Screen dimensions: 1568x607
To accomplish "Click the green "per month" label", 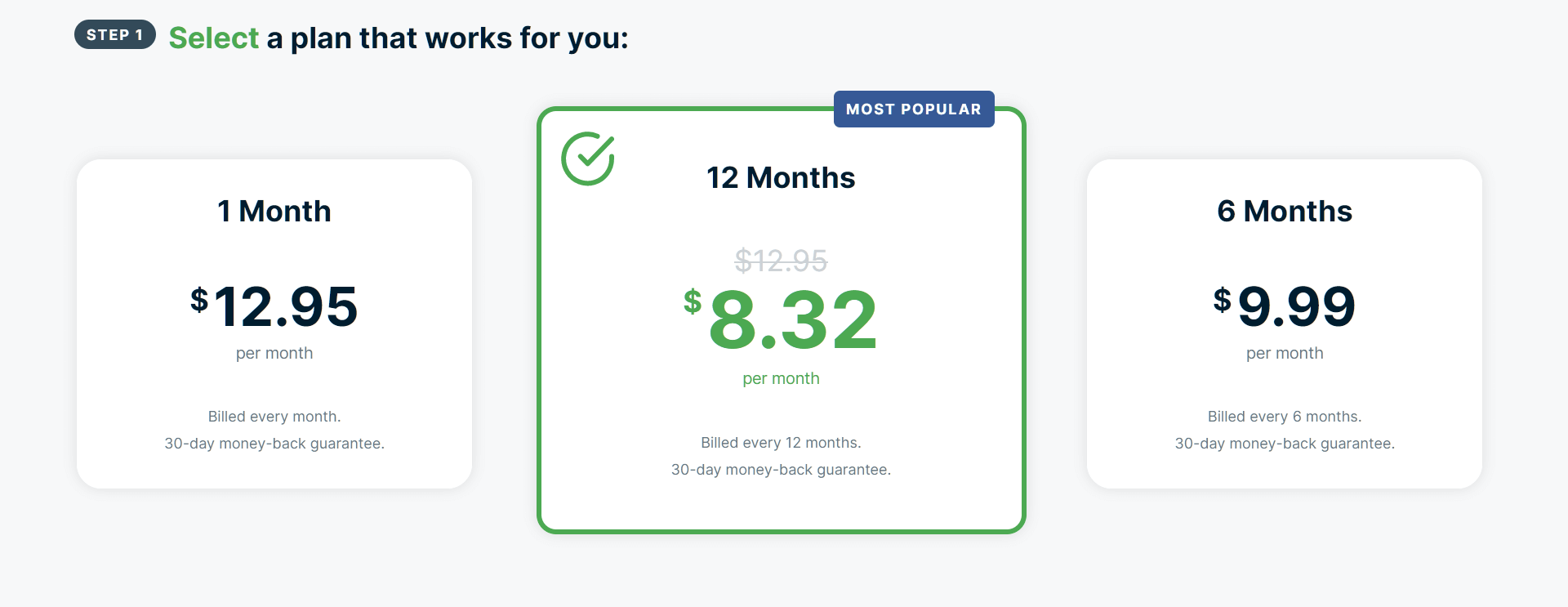I will 781,379.
